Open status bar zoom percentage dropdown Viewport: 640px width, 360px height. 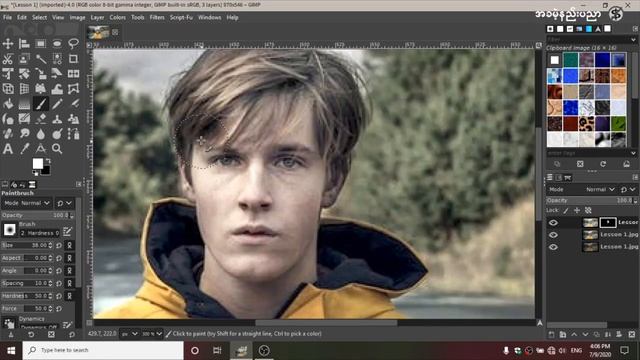point(151,334)
